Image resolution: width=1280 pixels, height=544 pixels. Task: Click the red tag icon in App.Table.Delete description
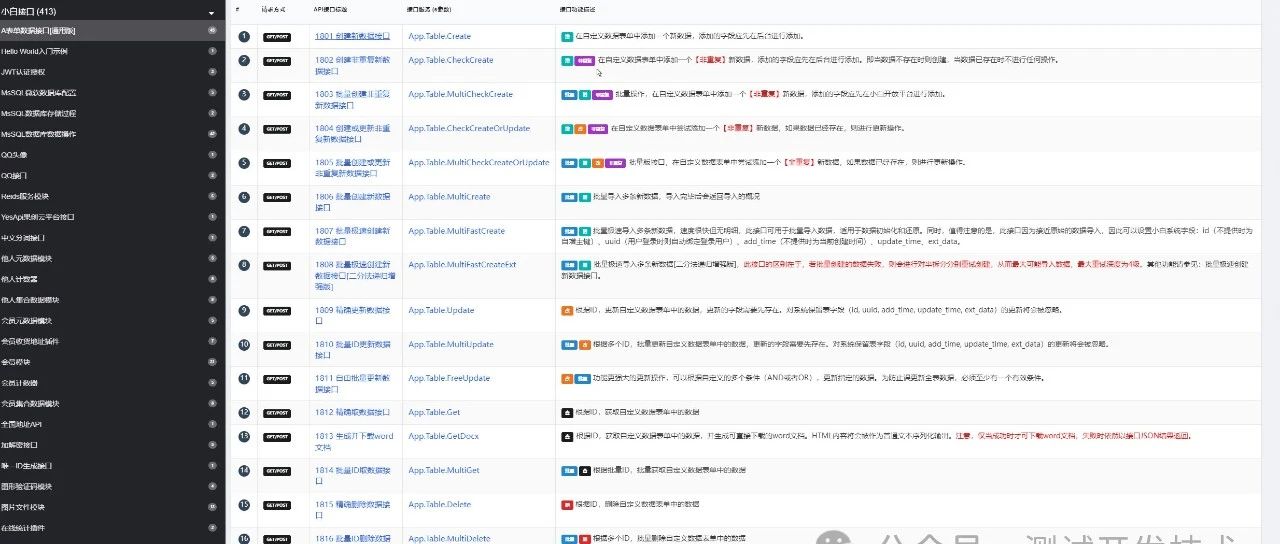(567, 504)
